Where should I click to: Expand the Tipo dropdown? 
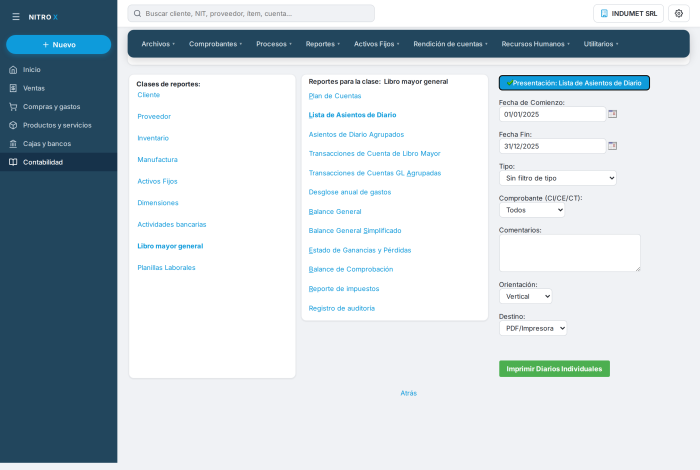558,178
